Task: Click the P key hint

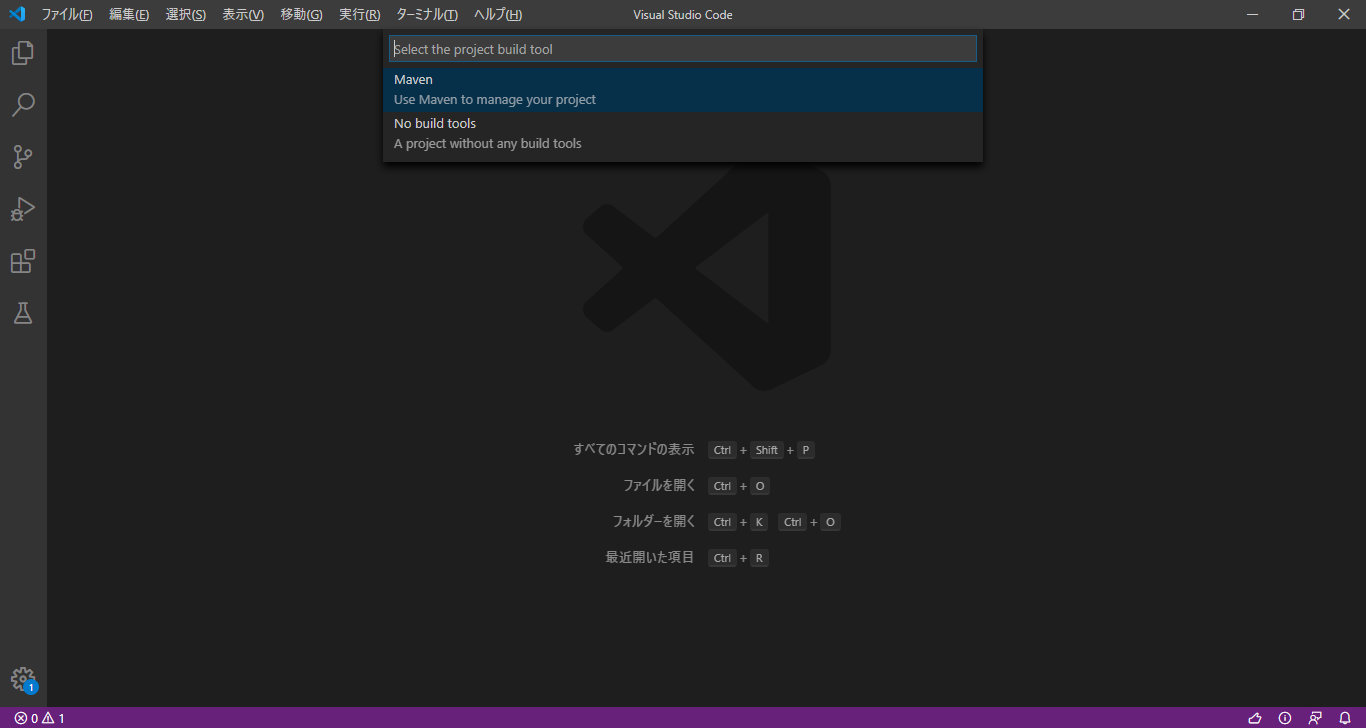Action: point(806,450)
